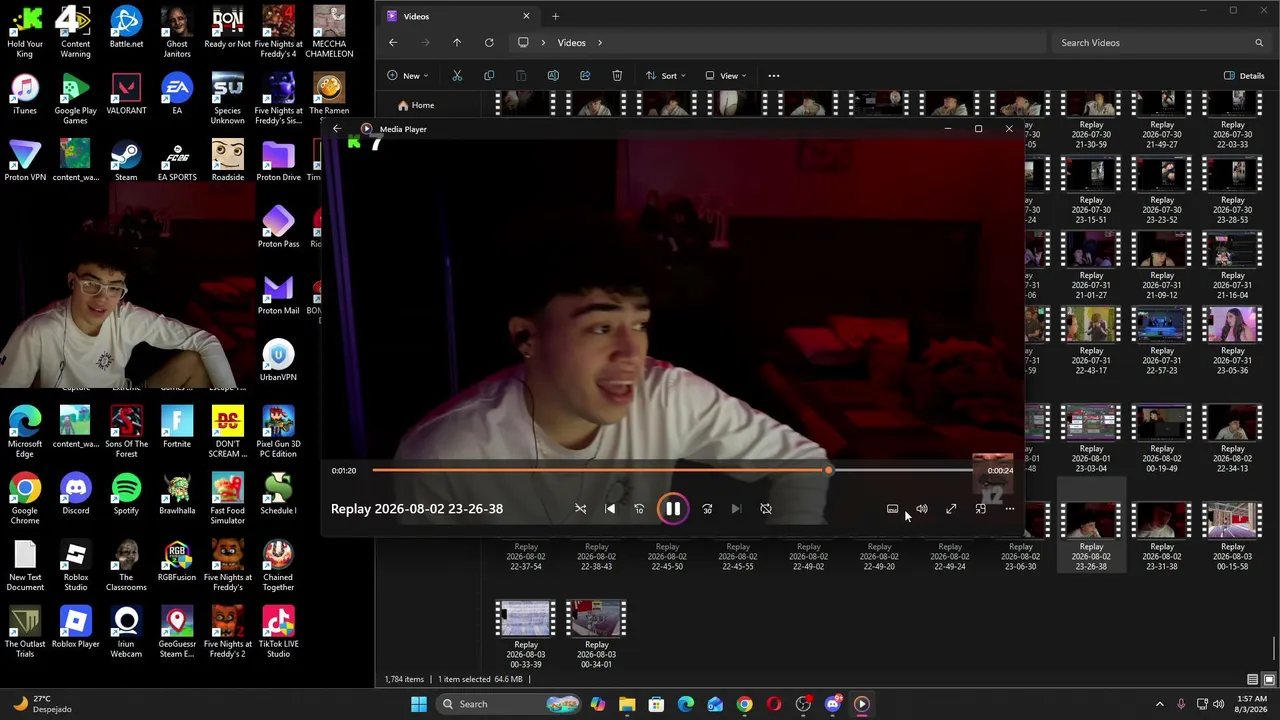1280x720 pixels.
Task: Toggle repeat mode in Media Player
Action: [766, 509]
